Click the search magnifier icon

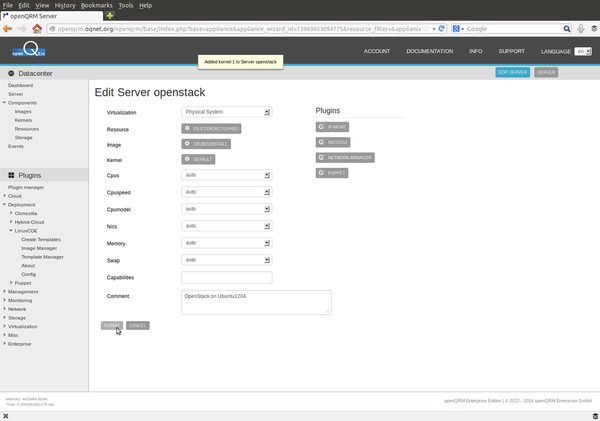567,29
